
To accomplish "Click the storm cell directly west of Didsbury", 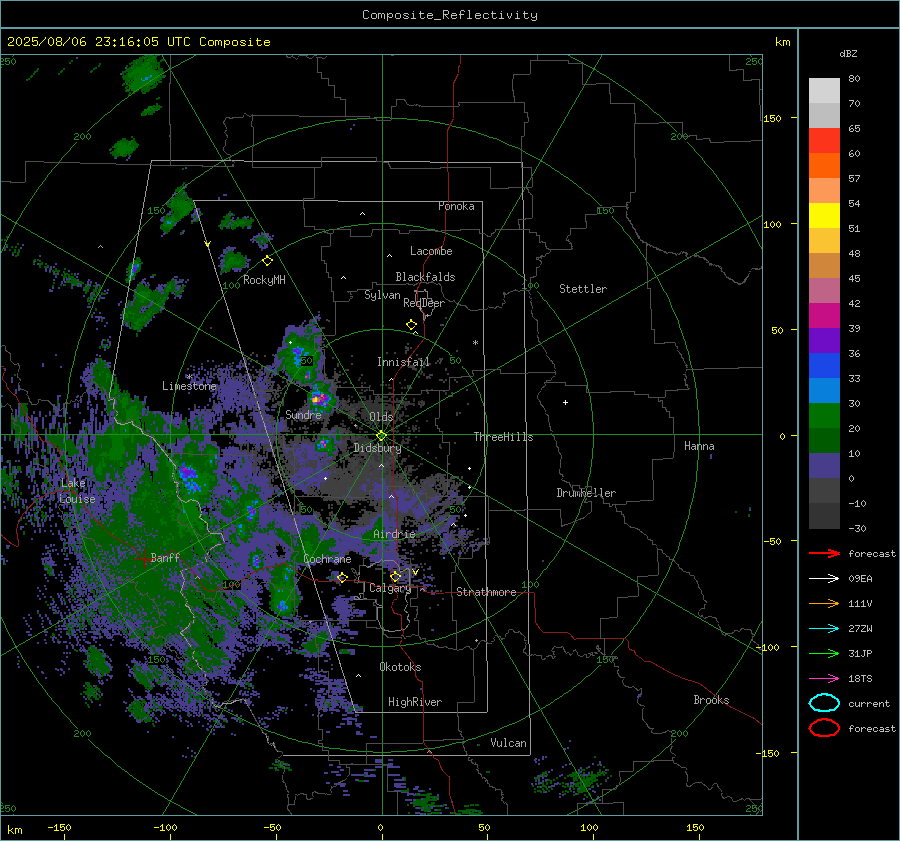I will [324, 444].
